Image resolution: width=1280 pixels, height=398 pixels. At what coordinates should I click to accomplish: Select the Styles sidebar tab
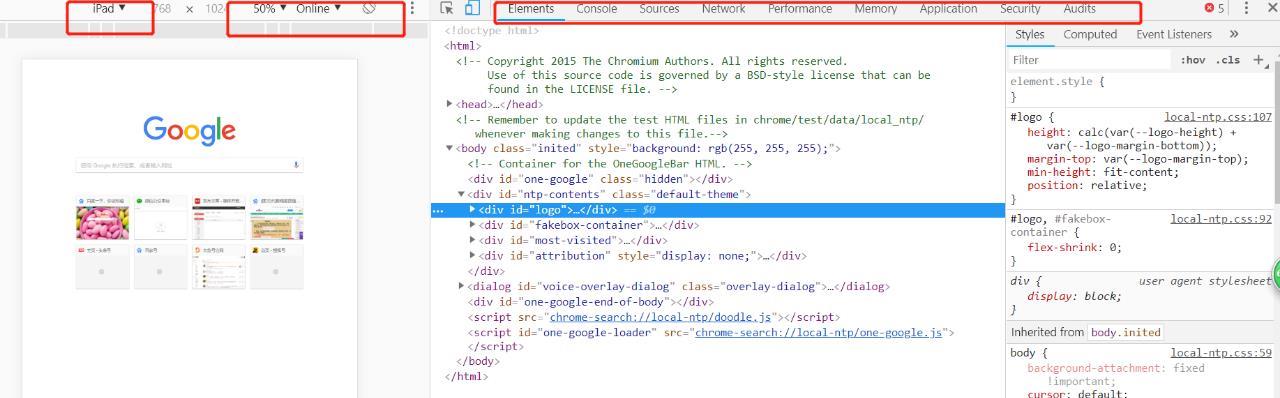tap(1029, 34)
